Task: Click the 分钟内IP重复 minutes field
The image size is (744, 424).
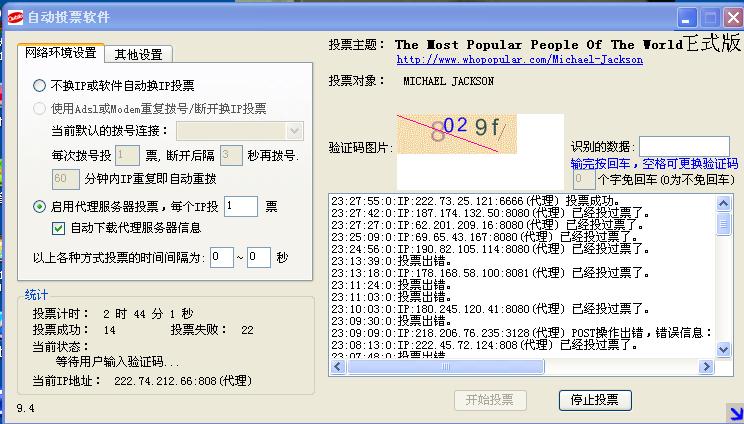Action: click(x=65, y=179)
